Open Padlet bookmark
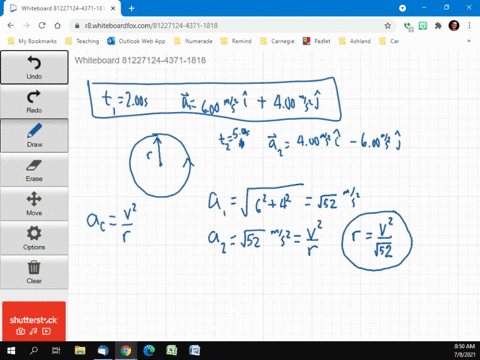480x360 pixels. [316, 41]
